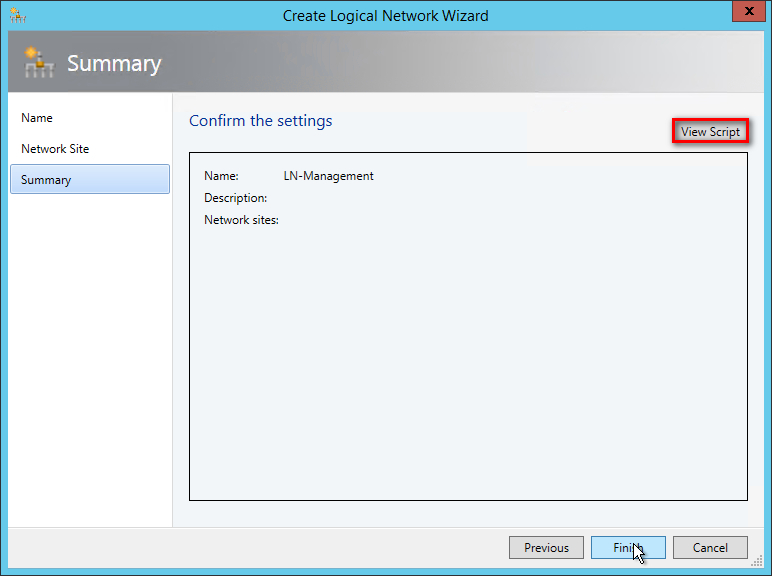Click the "Create Logical Network Wizard" title text
Viewport: 772px width, 576px height.
tap(385, 16)
